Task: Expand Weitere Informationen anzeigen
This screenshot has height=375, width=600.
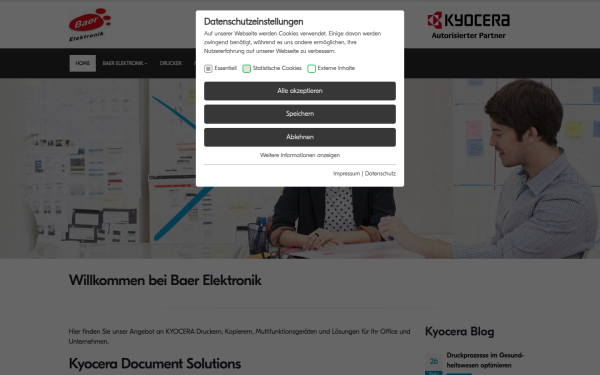Action: click(300, 155)
